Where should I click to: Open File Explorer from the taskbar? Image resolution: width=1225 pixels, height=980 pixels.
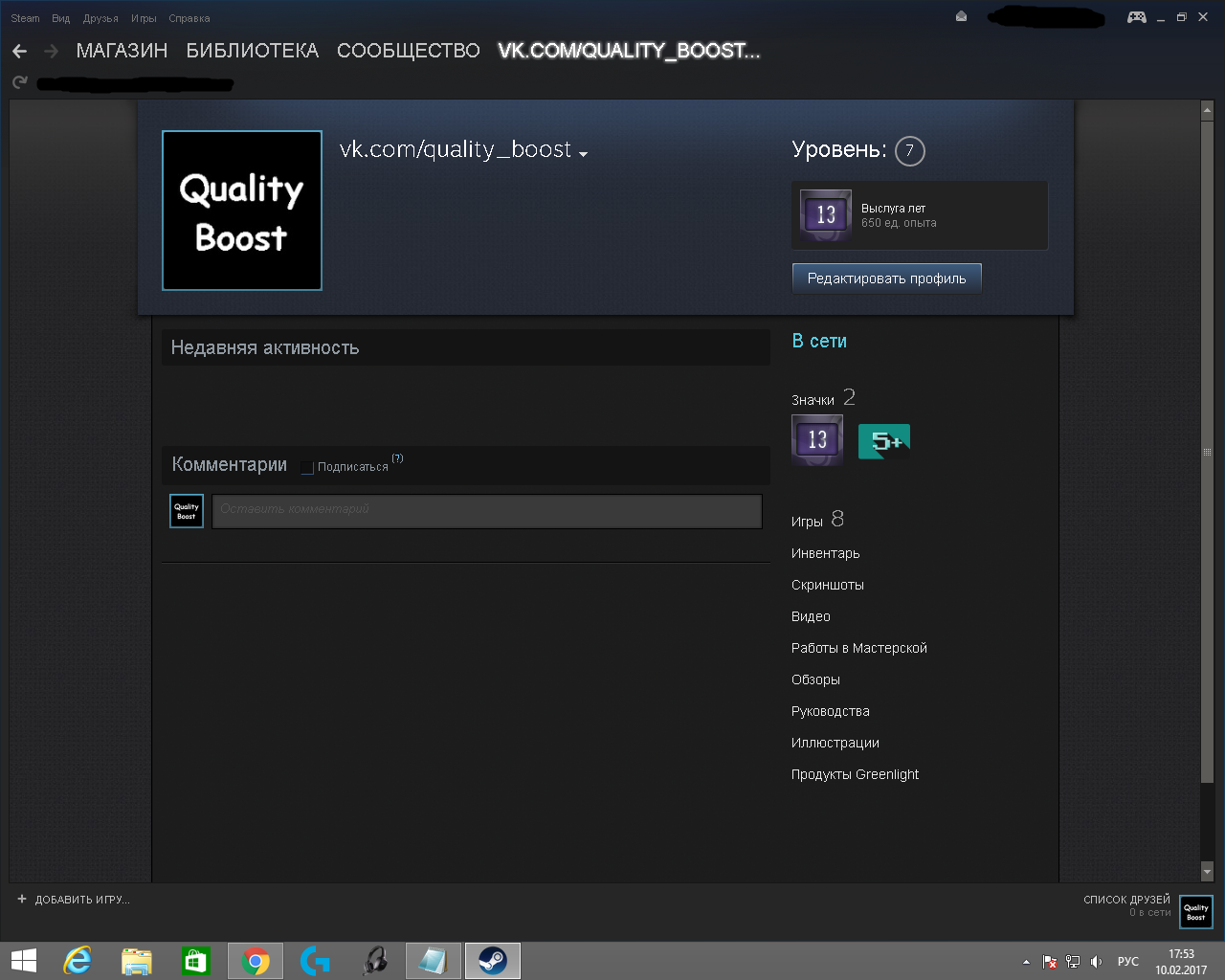(137, 961)
